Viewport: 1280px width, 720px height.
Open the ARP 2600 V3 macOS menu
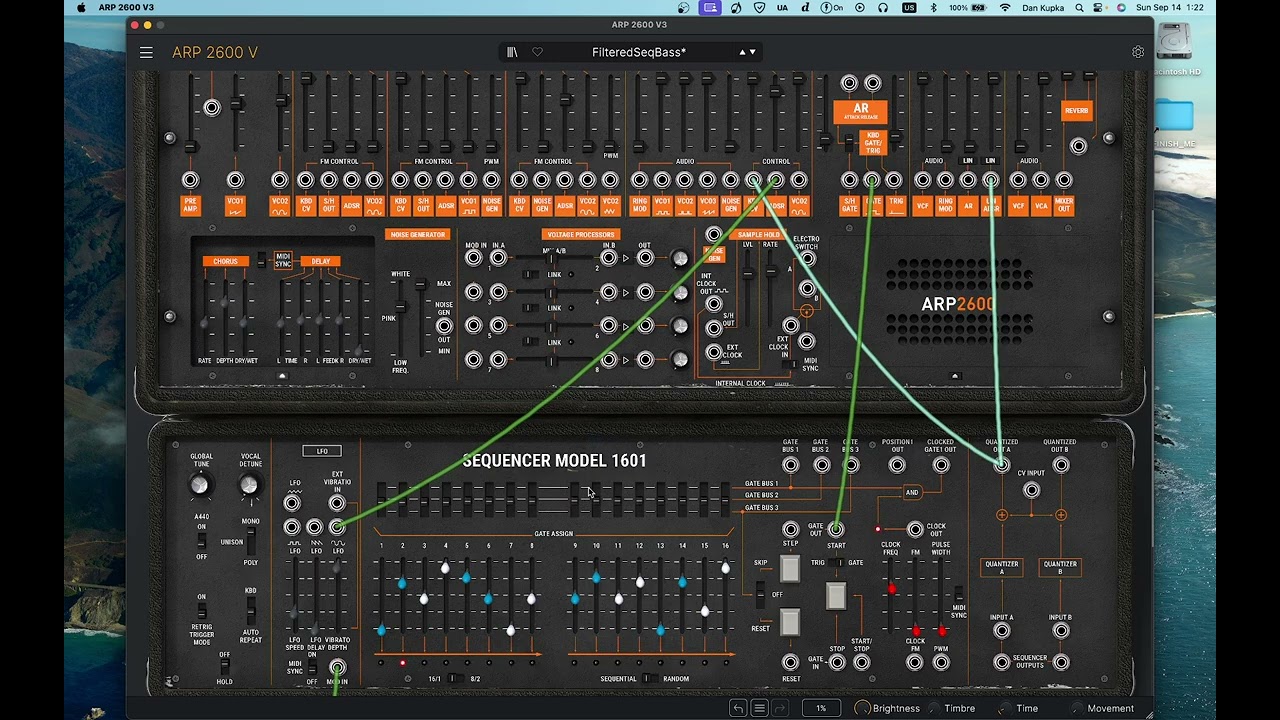pos(126,8)
